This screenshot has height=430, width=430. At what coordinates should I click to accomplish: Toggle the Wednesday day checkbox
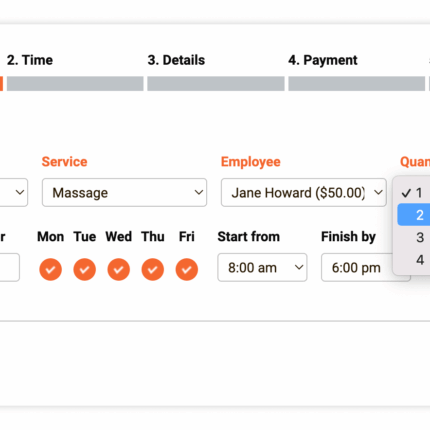coord(119,269)
